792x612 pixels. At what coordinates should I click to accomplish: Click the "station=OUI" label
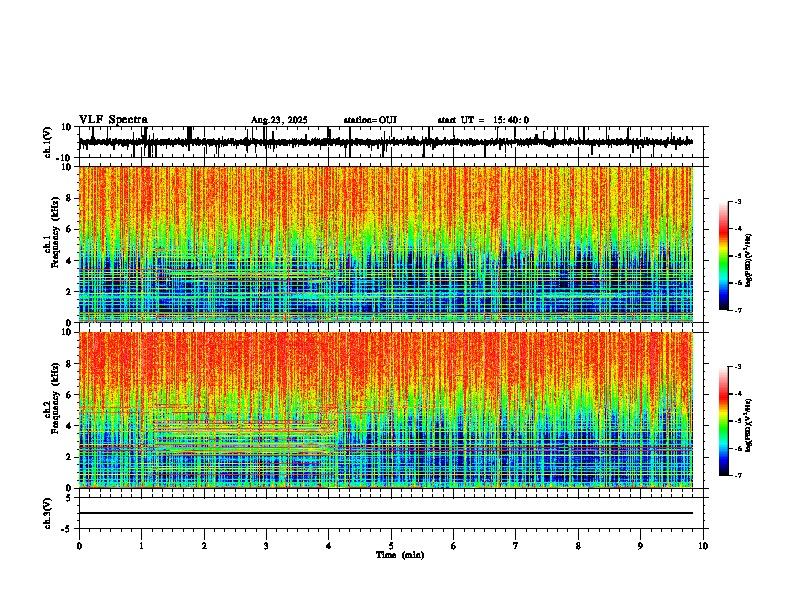pos(370,120)
